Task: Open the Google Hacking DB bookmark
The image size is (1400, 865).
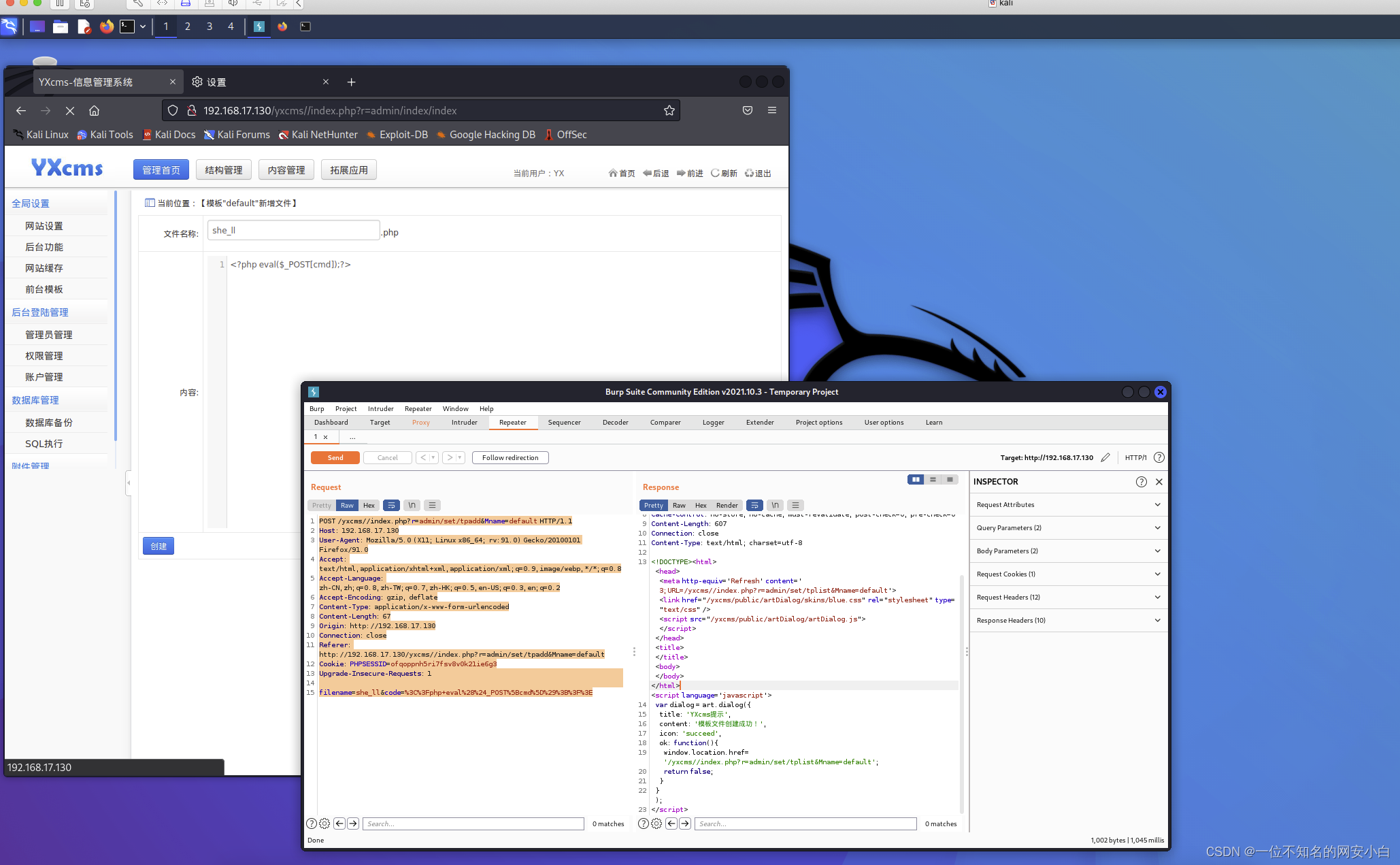Action: pyautogui.click(x=486, y=135)
